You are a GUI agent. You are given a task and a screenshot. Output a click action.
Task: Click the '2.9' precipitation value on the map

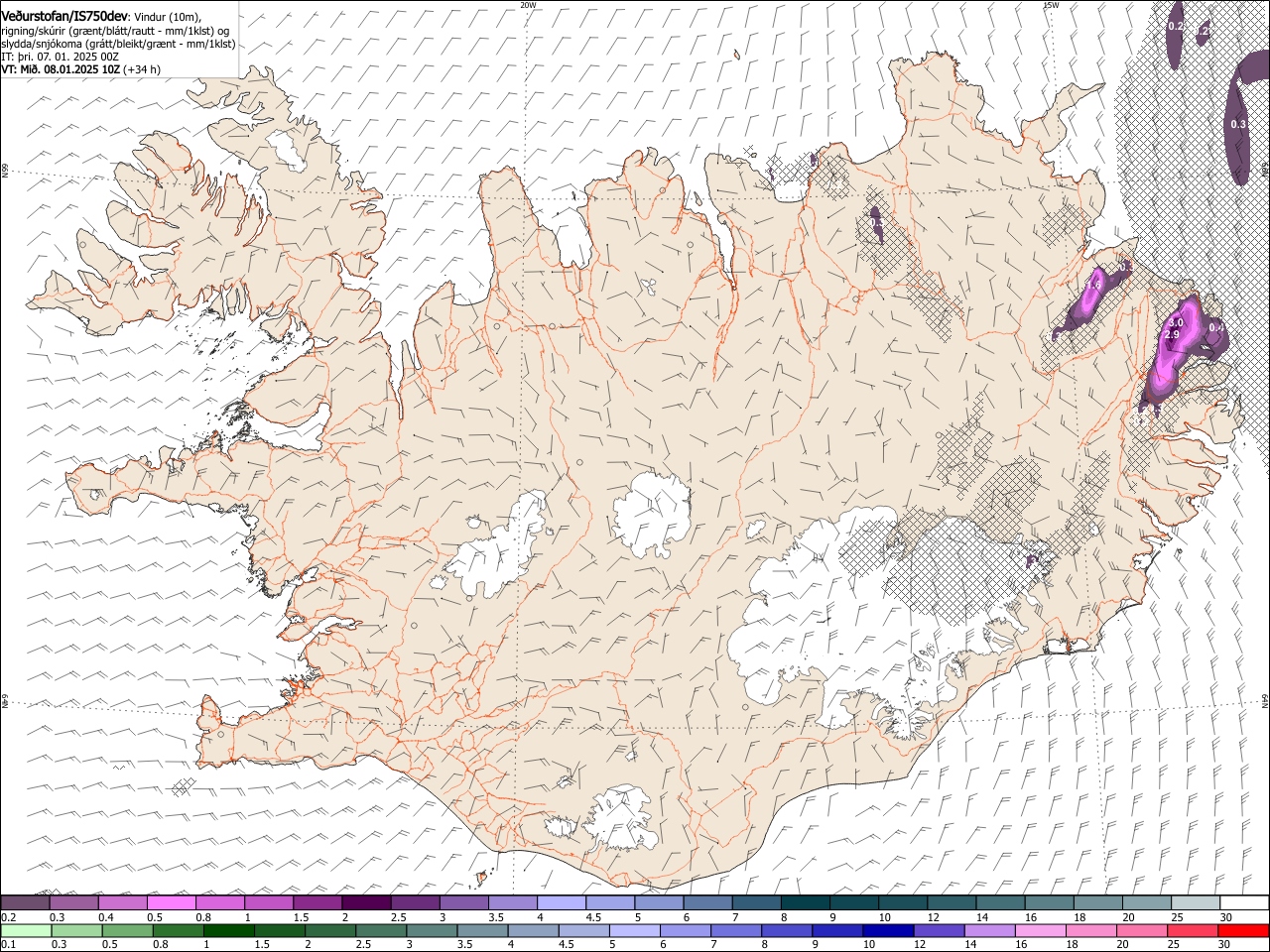[1171, 335]
